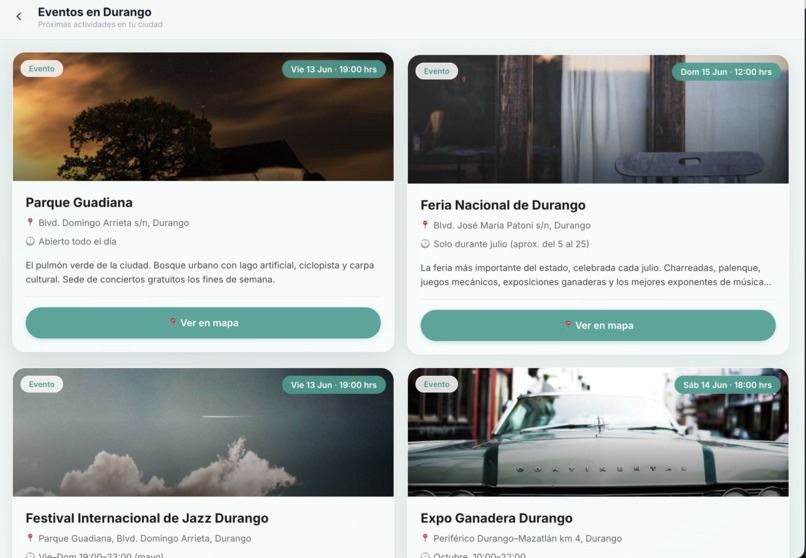Click the Evento tag on Parque Guadiana card

pos(42,68)
